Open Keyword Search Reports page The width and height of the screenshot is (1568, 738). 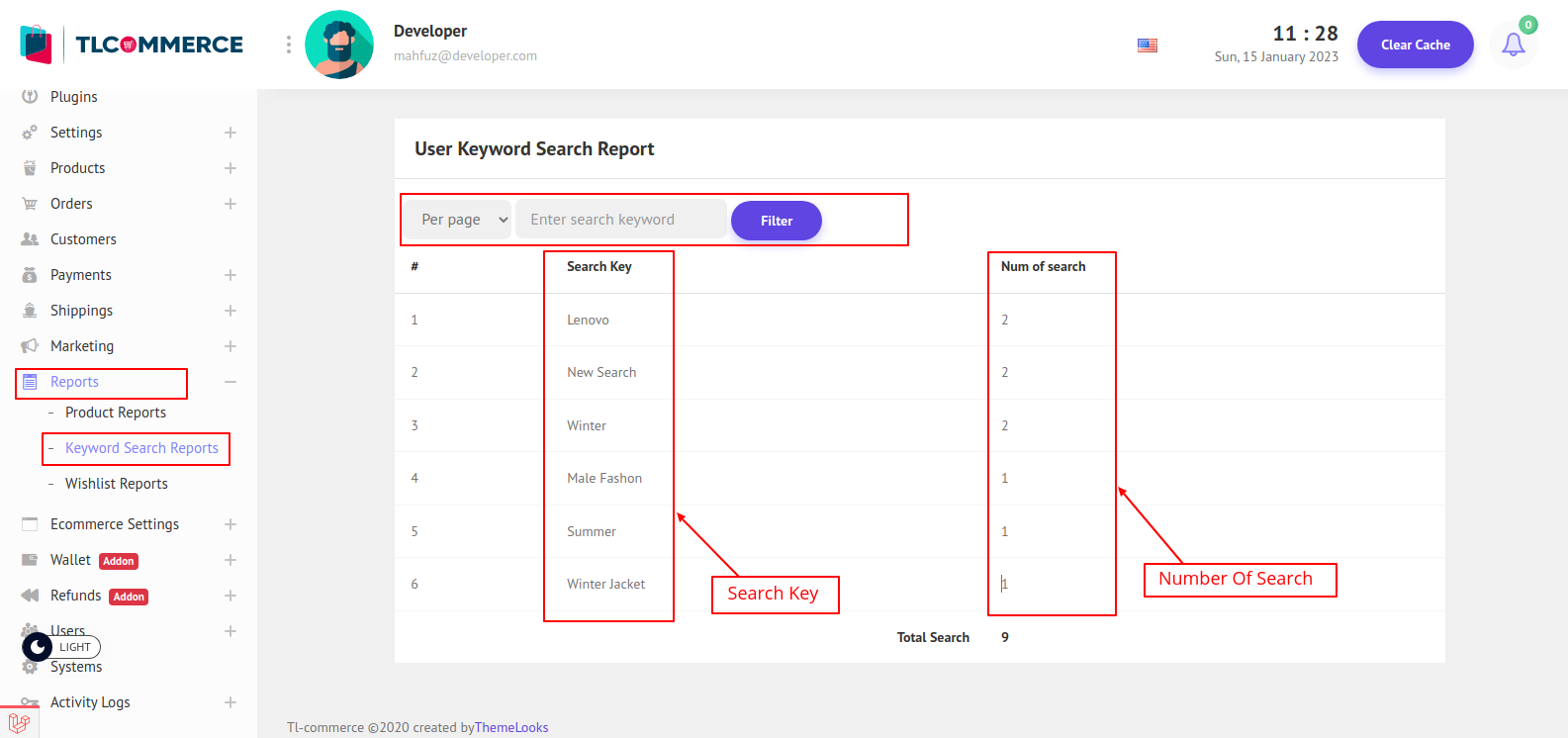click(141, 448)
